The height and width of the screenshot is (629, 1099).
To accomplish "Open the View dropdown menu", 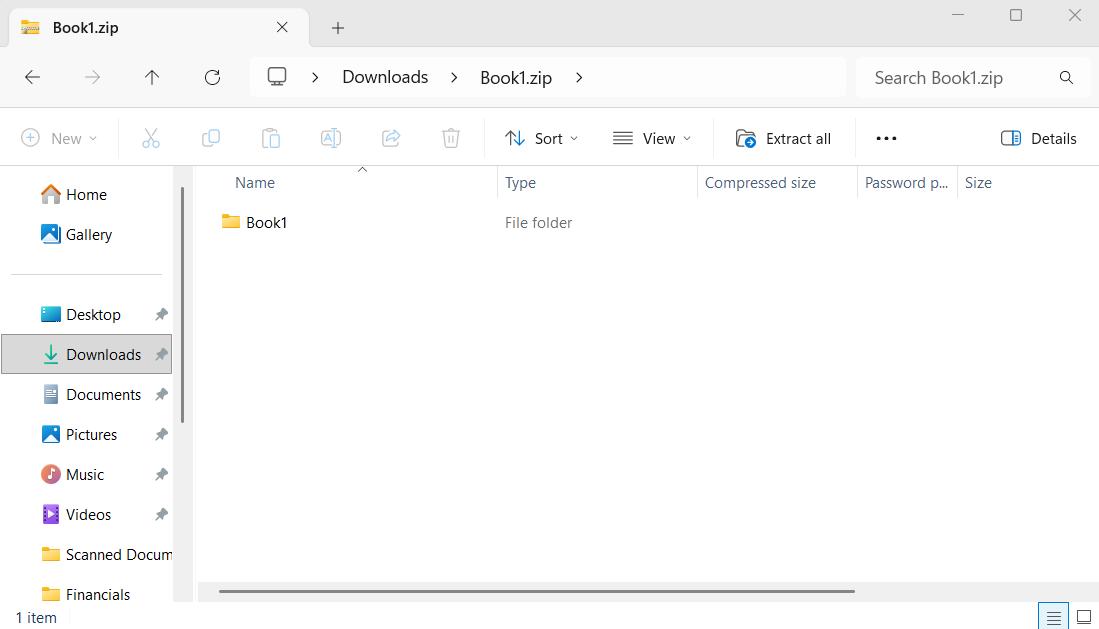I will (x=652, y=138).
